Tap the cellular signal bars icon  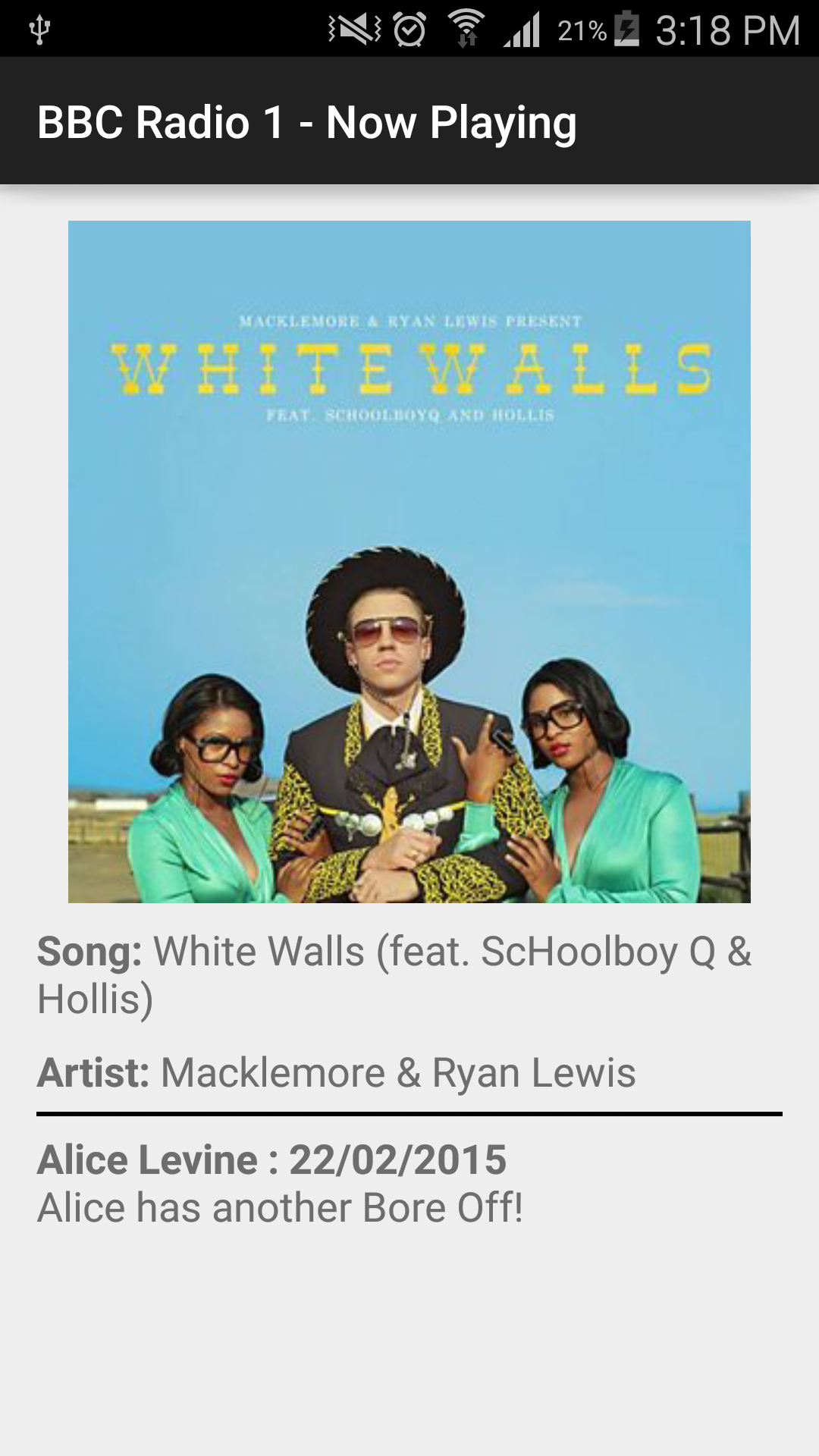pos(522,30)
